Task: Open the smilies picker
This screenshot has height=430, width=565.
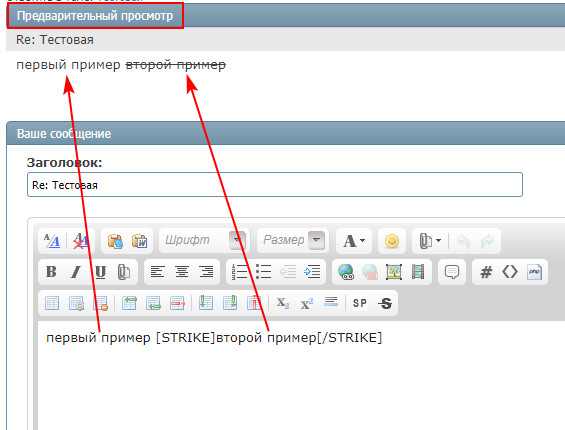Action: point(392,241)
